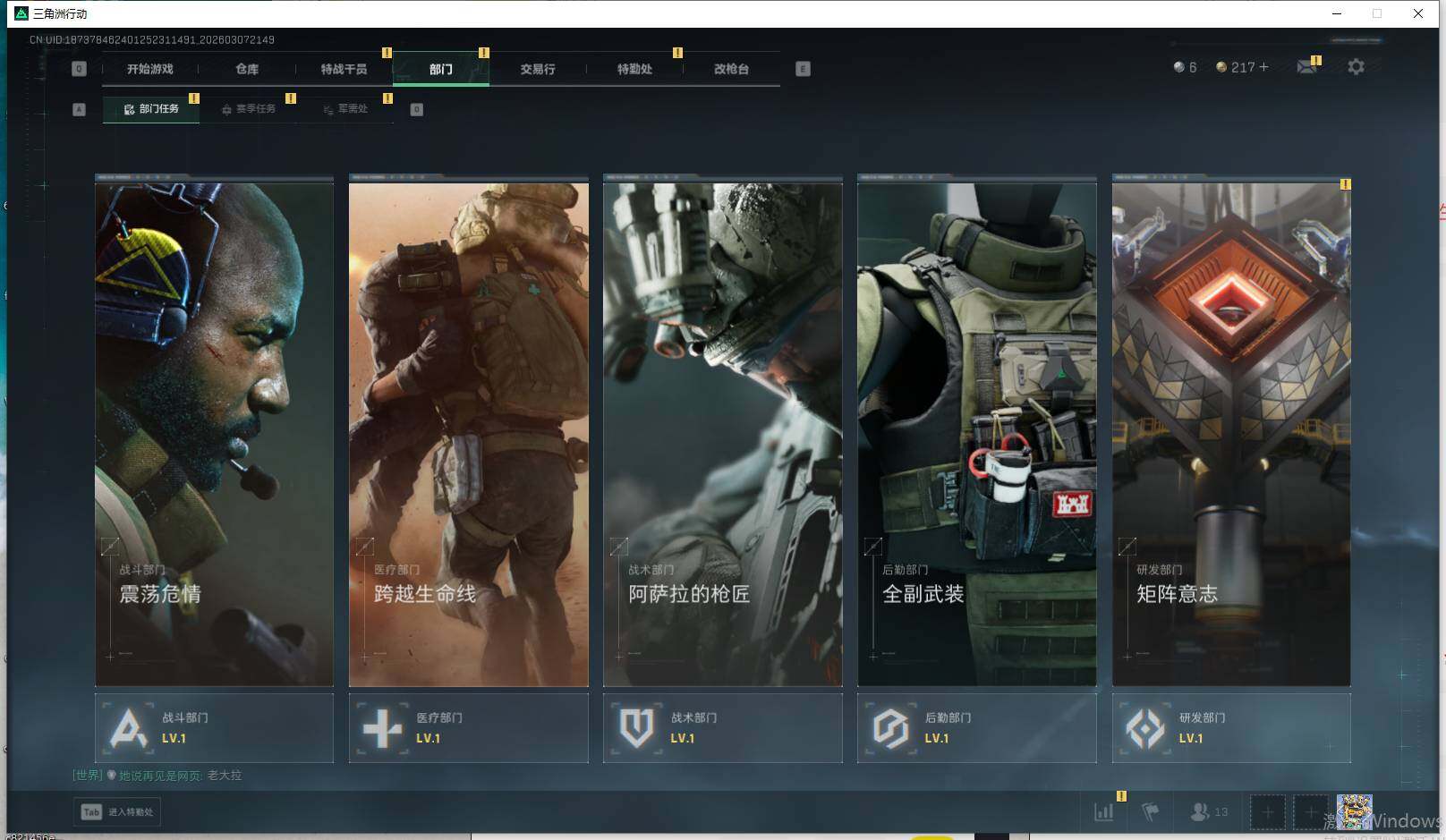
Task: Select the 部门 tab
Action: pos(440,69)
